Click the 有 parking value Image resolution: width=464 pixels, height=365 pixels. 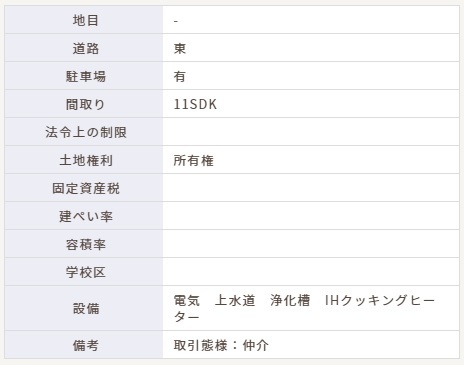pos(180,77)
